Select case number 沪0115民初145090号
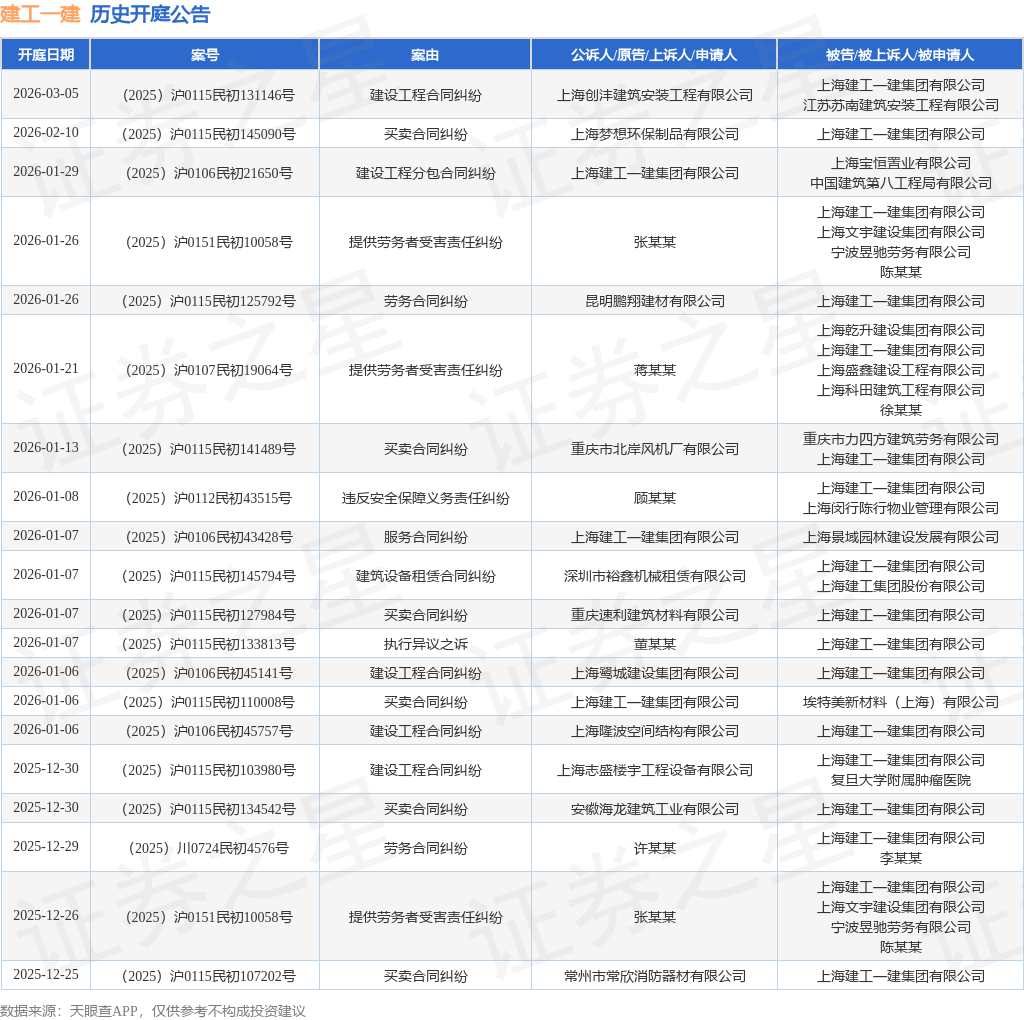This screenshot has height=1020, width=1024. [208, 135]
